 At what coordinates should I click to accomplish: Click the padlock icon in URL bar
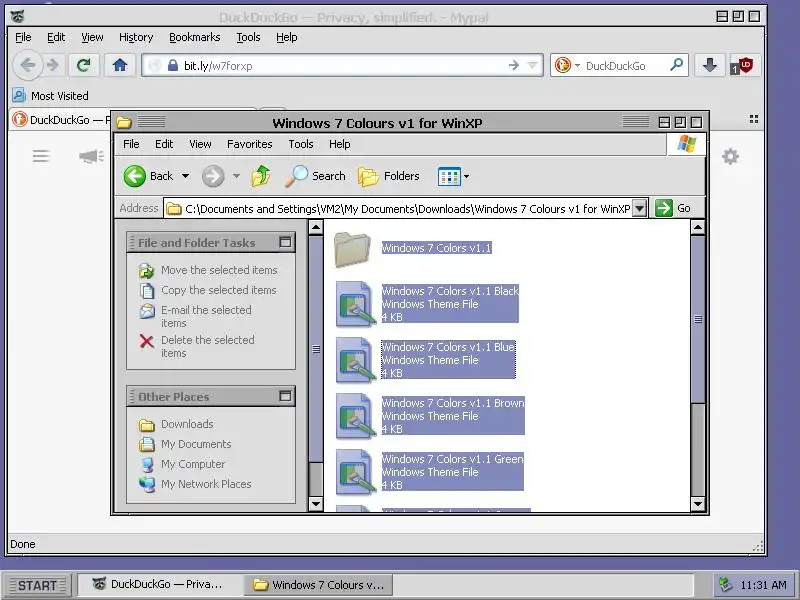(173, 65)
